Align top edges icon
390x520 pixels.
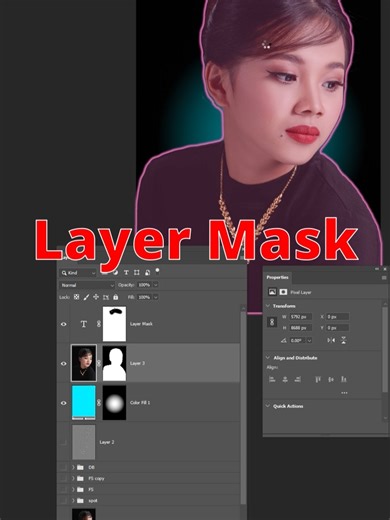pyautogui.click(x=318, y=379)
